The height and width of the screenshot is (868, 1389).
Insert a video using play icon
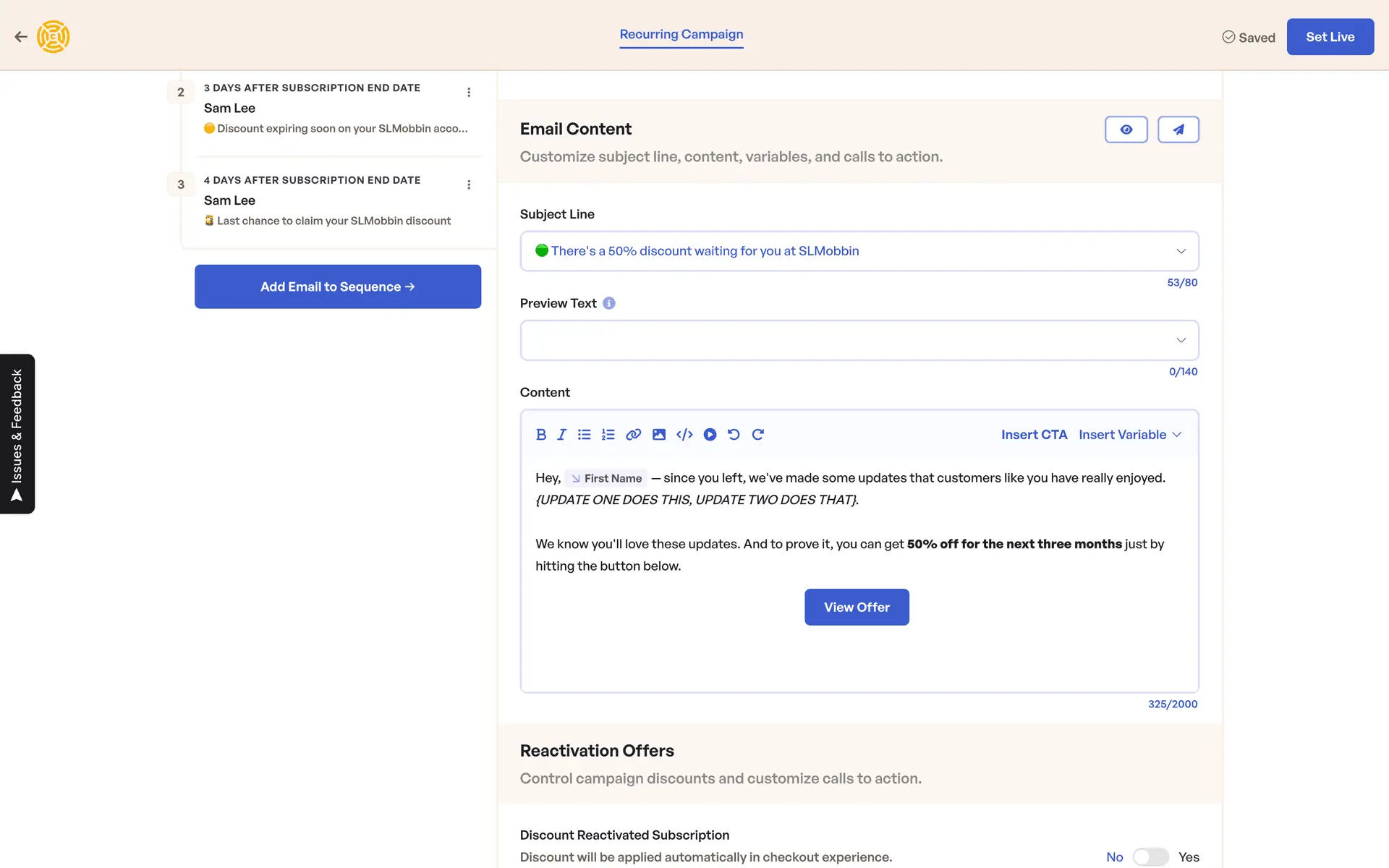point(710,435)
